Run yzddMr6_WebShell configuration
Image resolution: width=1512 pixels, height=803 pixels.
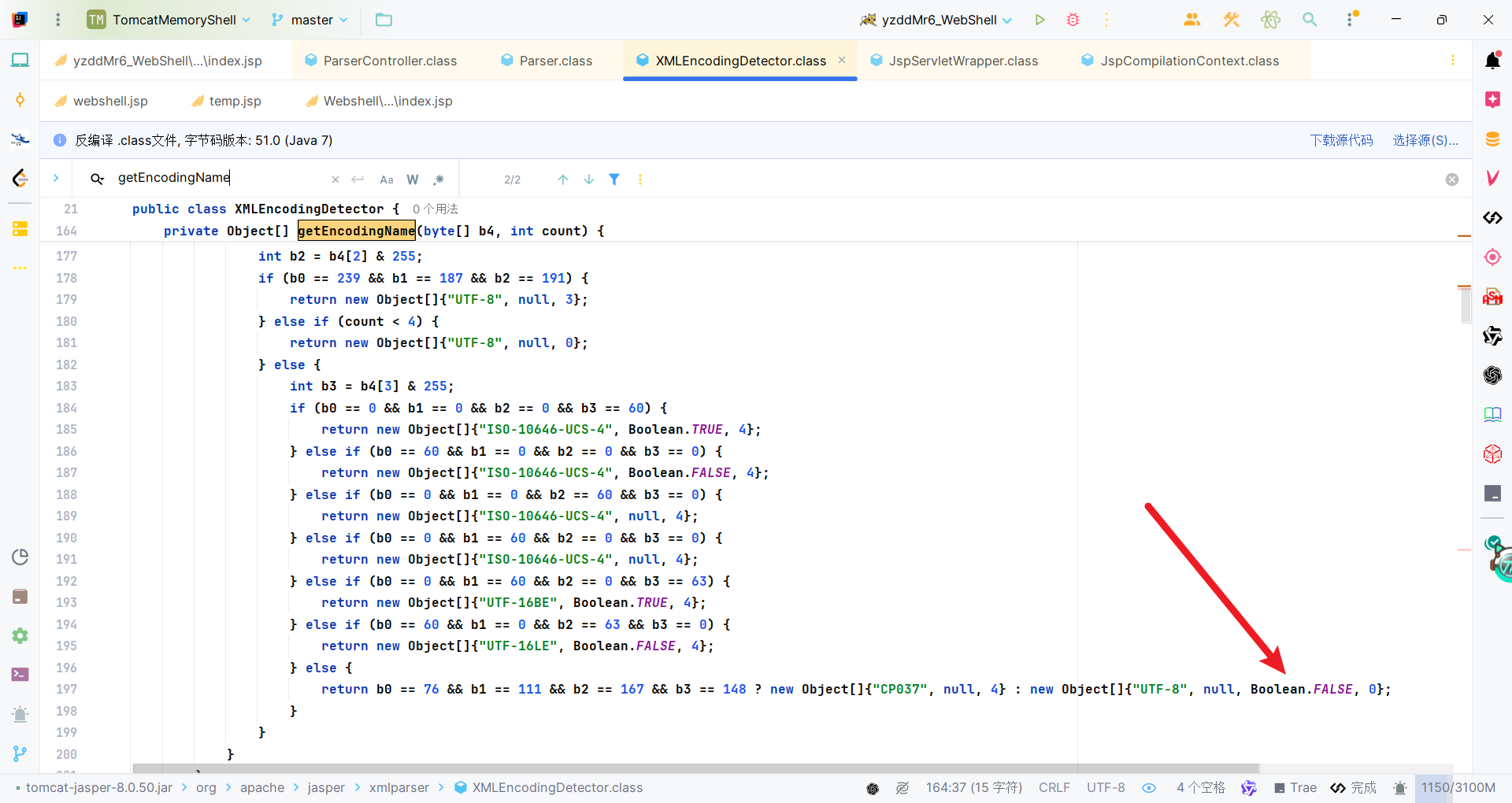click(x=1039, y=20)
